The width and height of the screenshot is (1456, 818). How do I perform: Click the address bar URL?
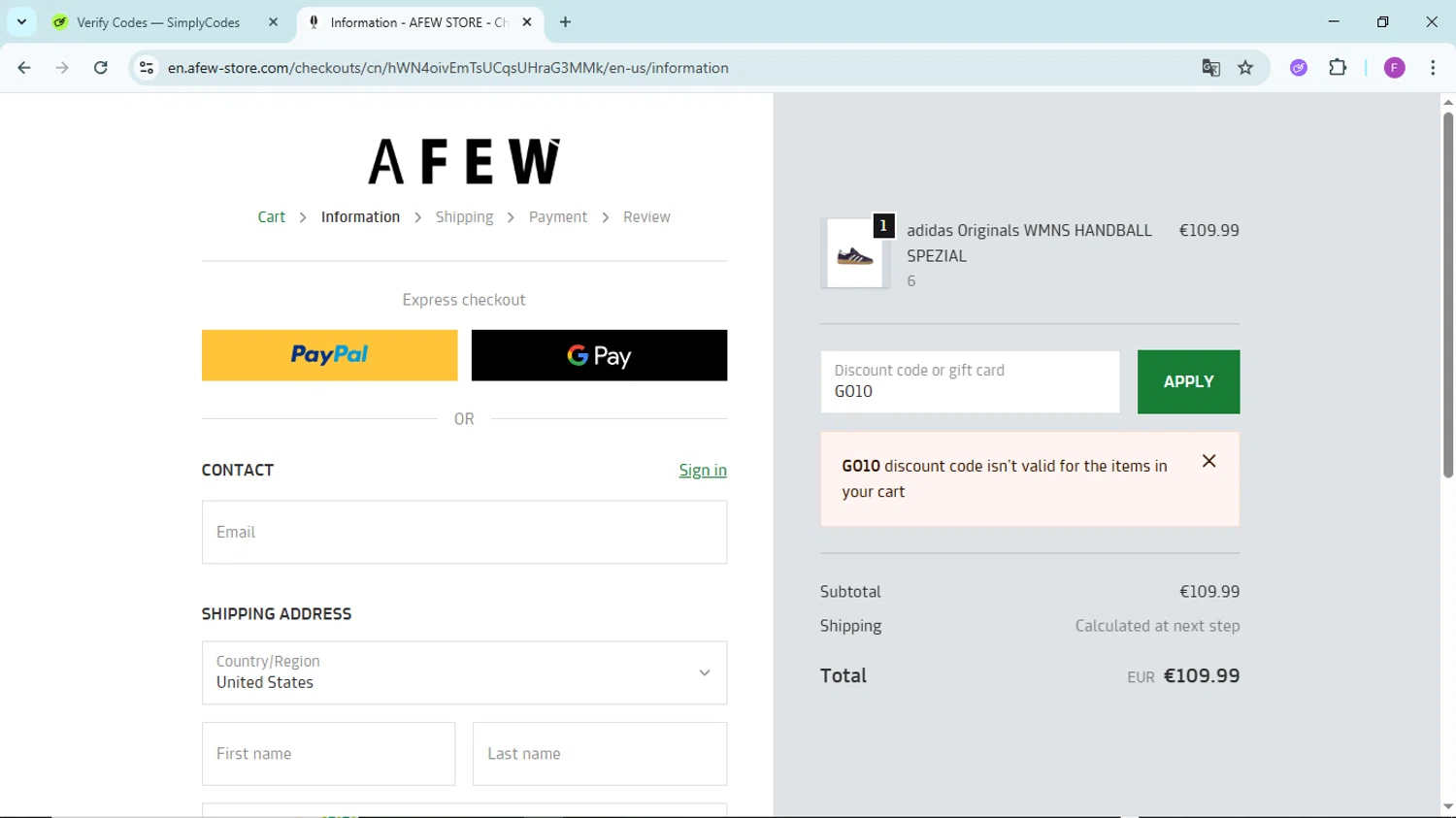447,68
